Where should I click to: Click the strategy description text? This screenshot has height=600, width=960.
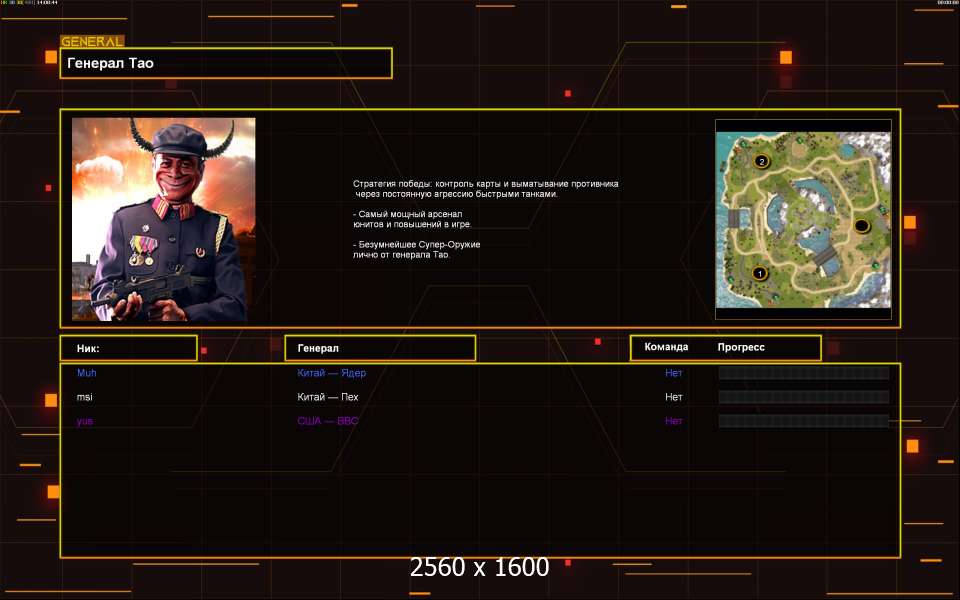coord(485,219)
